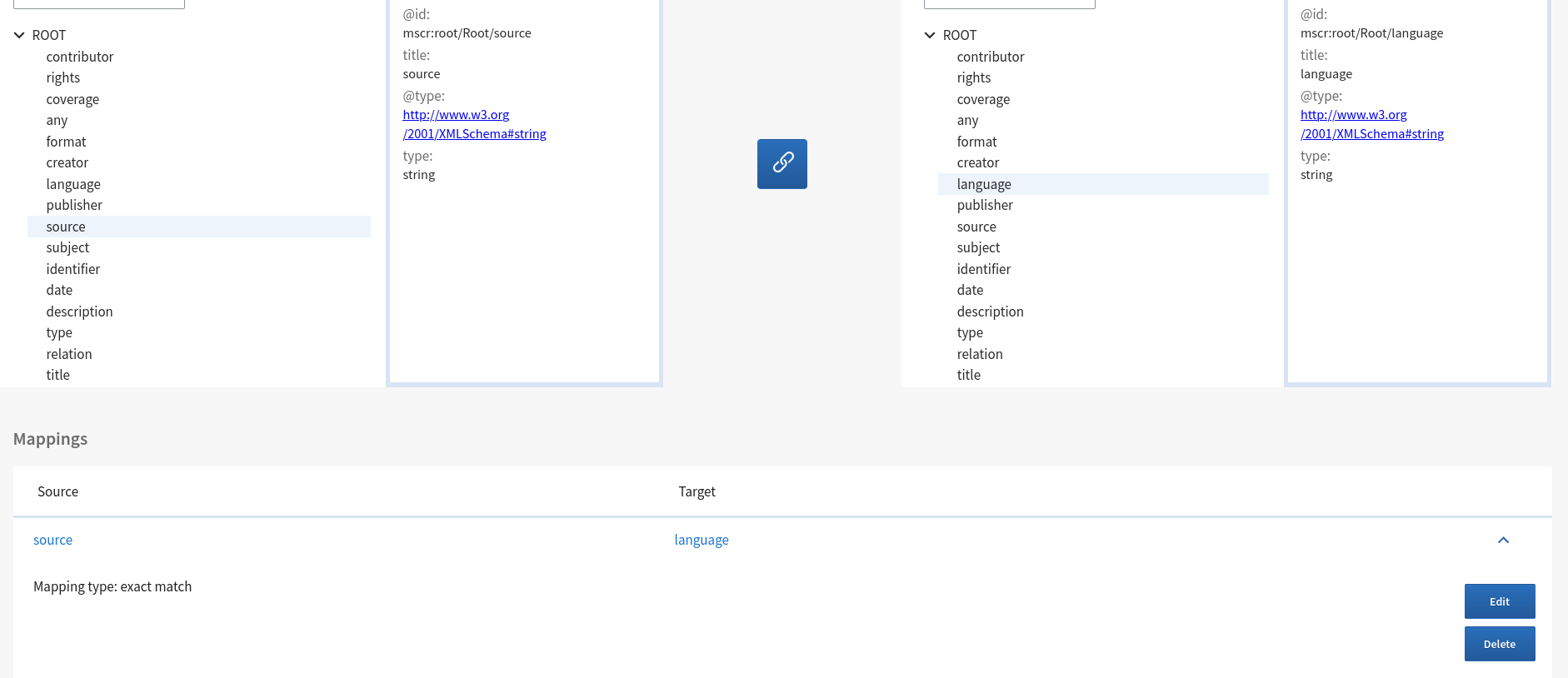Click the Edit mapping button

point(1499,601)
